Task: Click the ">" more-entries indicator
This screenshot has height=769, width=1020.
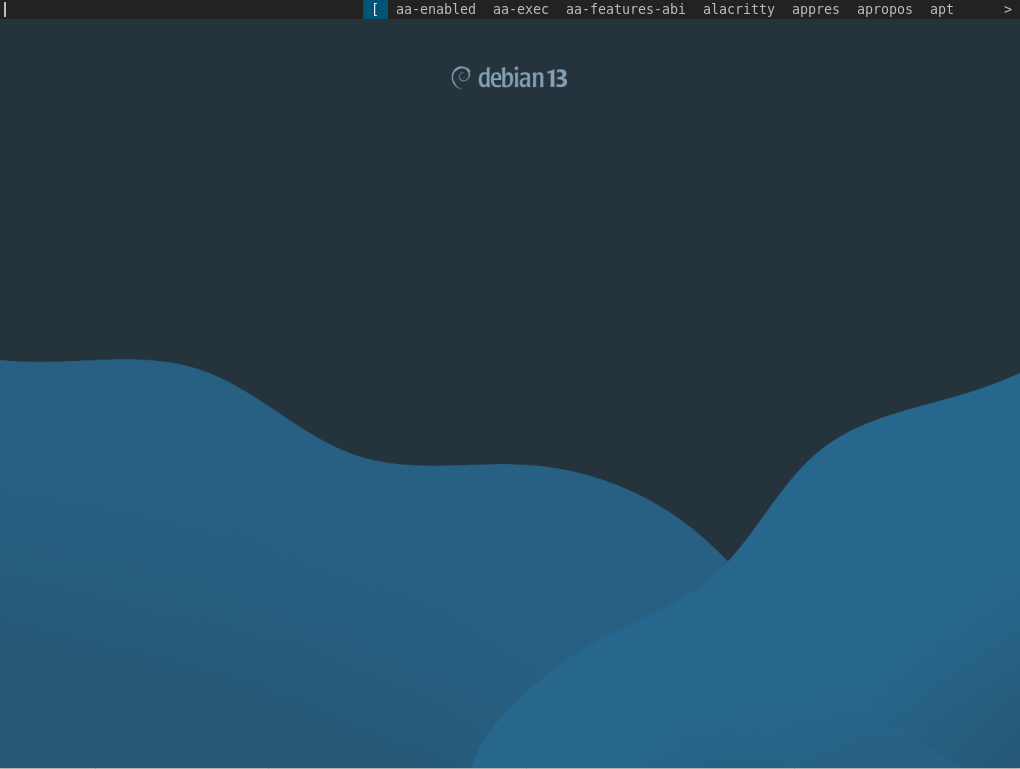Action: click(x=1008, y=9)
